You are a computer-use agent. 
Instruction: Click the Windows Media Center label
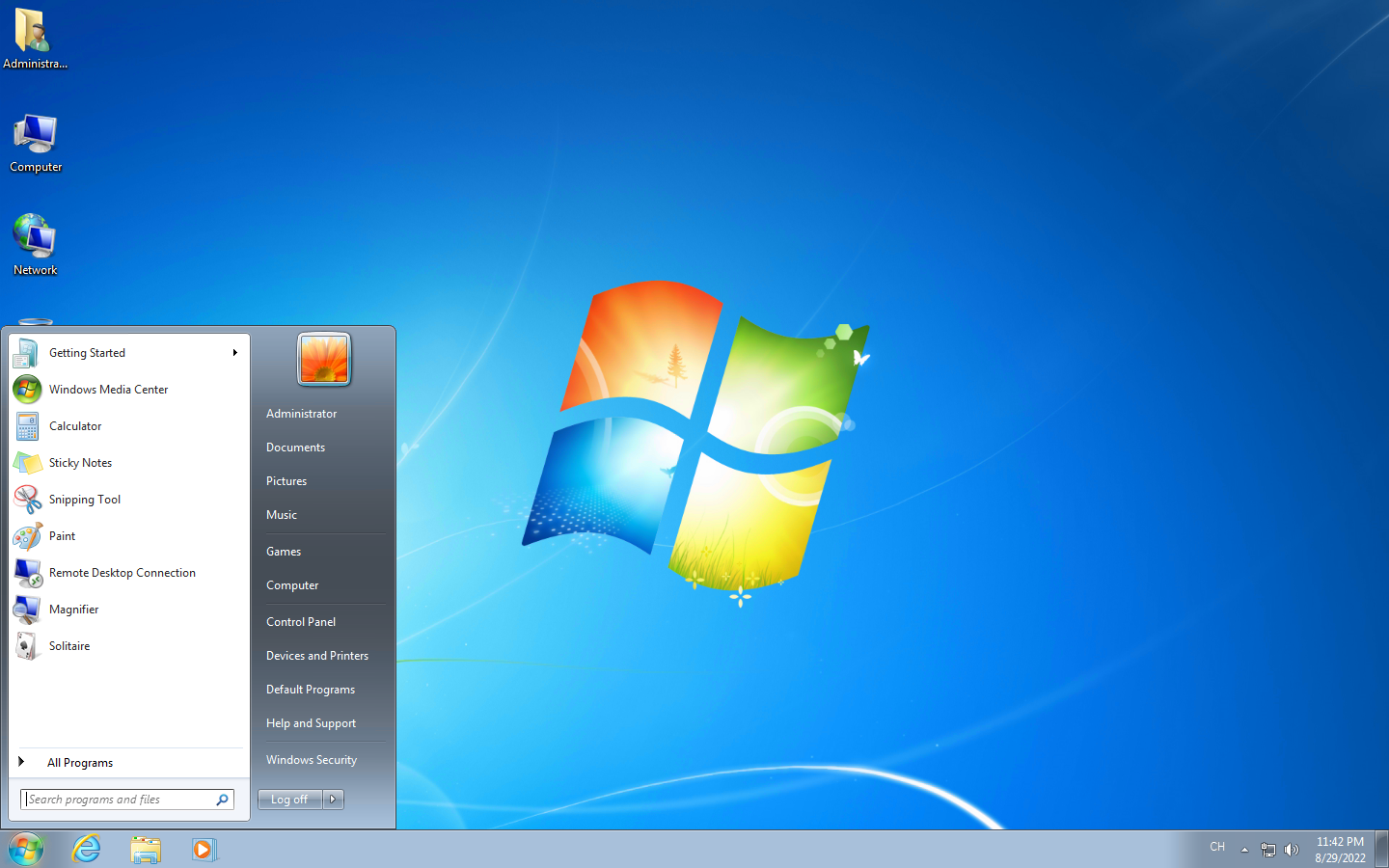click(108, 390)
